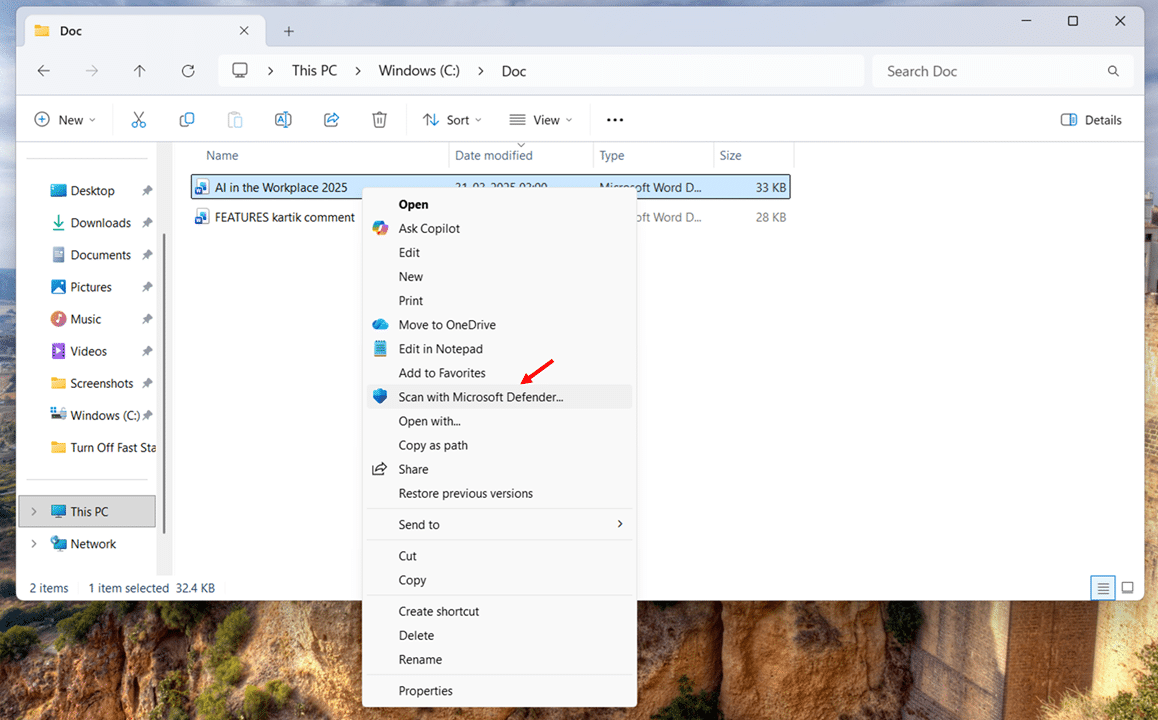
Task: Click the Rename icon in toolbar
Action: [x=283, y=120]
